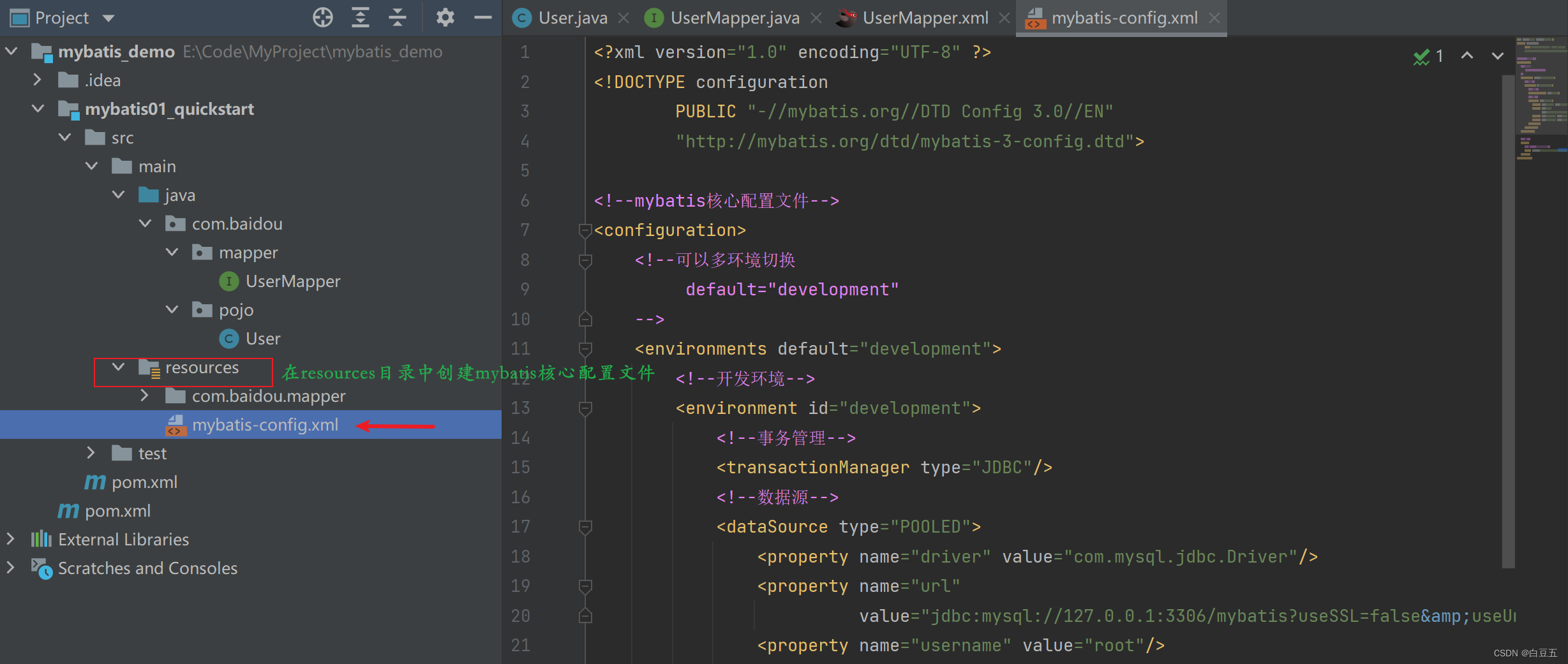Screen dimensions: 1568x664
Task: Collapse the com.baidou package
Action: click(x=146, y=223)
